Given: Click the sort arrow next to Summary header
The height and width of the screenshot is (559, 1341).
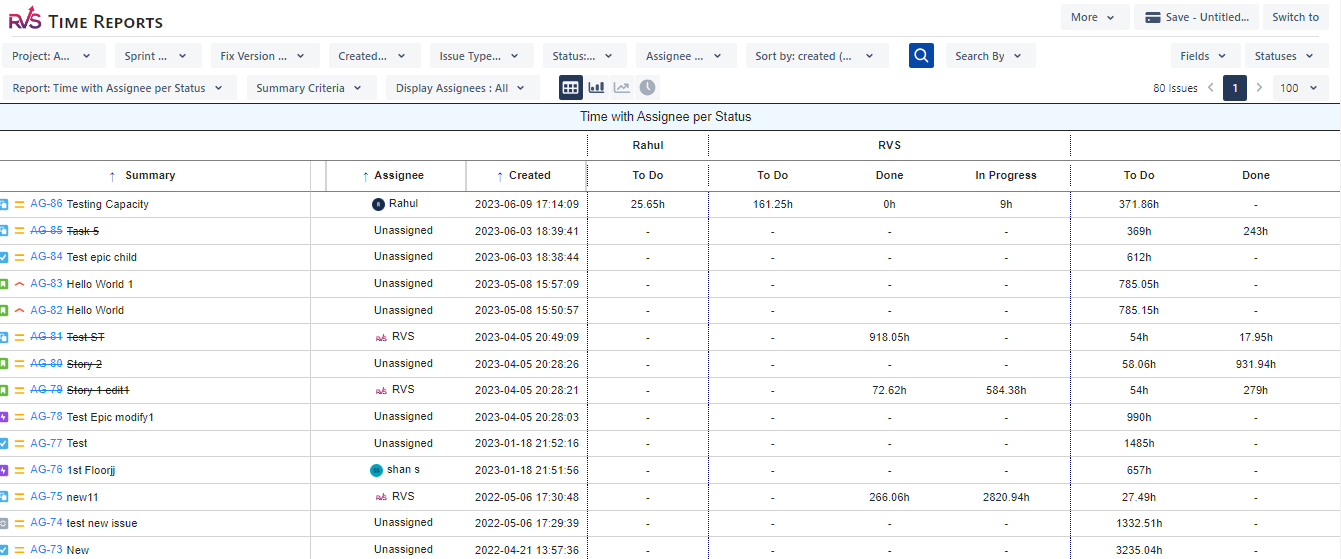Looking at the screenshot, I should coord(112,176).
